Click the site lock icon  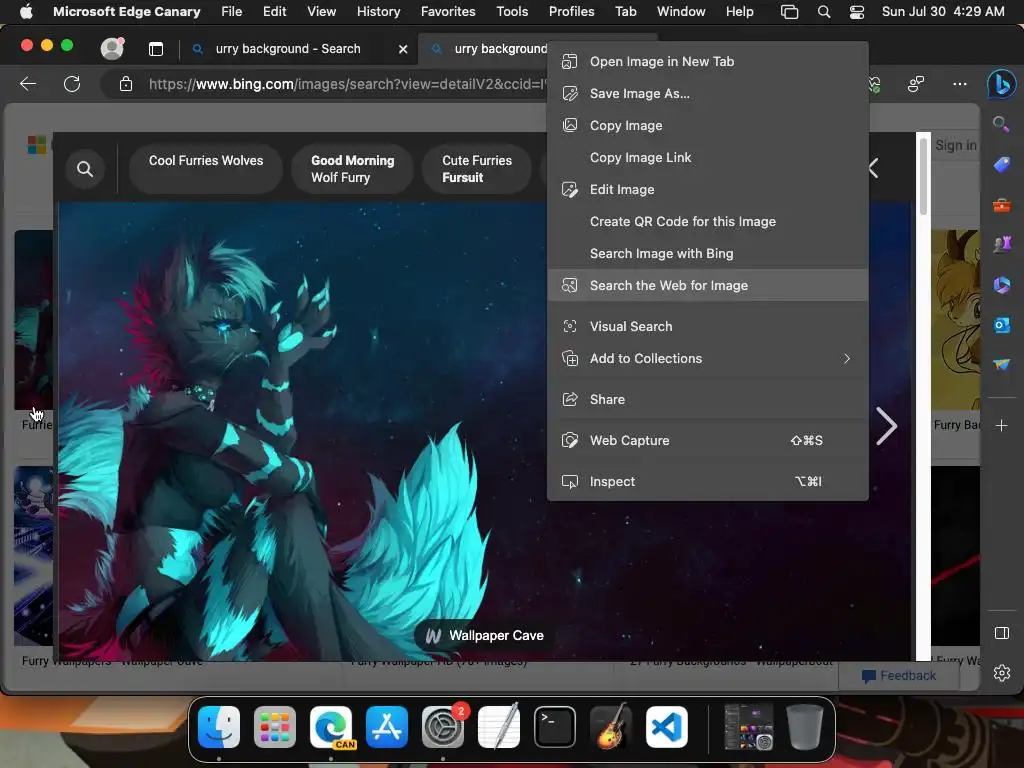(x=126, y=84)
